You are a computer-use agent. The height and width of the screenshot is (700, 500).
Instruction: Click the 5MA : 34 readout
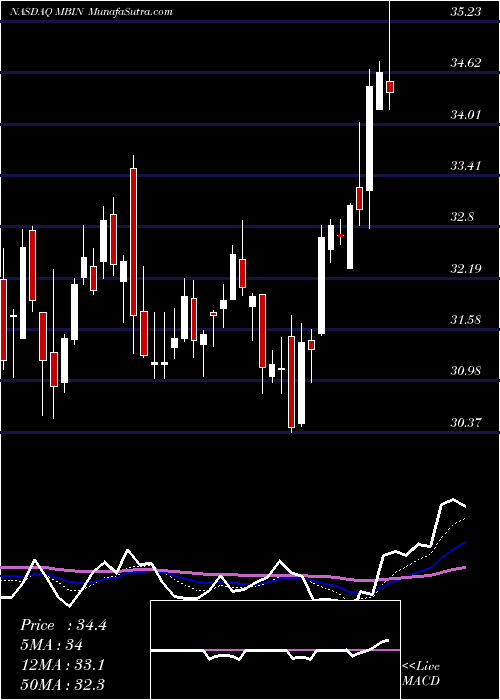tap(51, 645)
